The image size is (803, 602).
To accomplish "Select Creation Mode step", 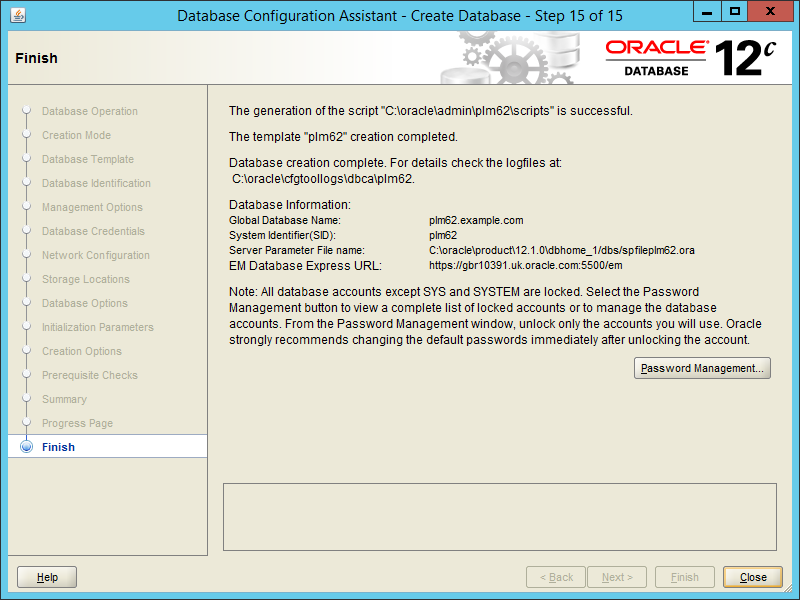I will point(76,135).
